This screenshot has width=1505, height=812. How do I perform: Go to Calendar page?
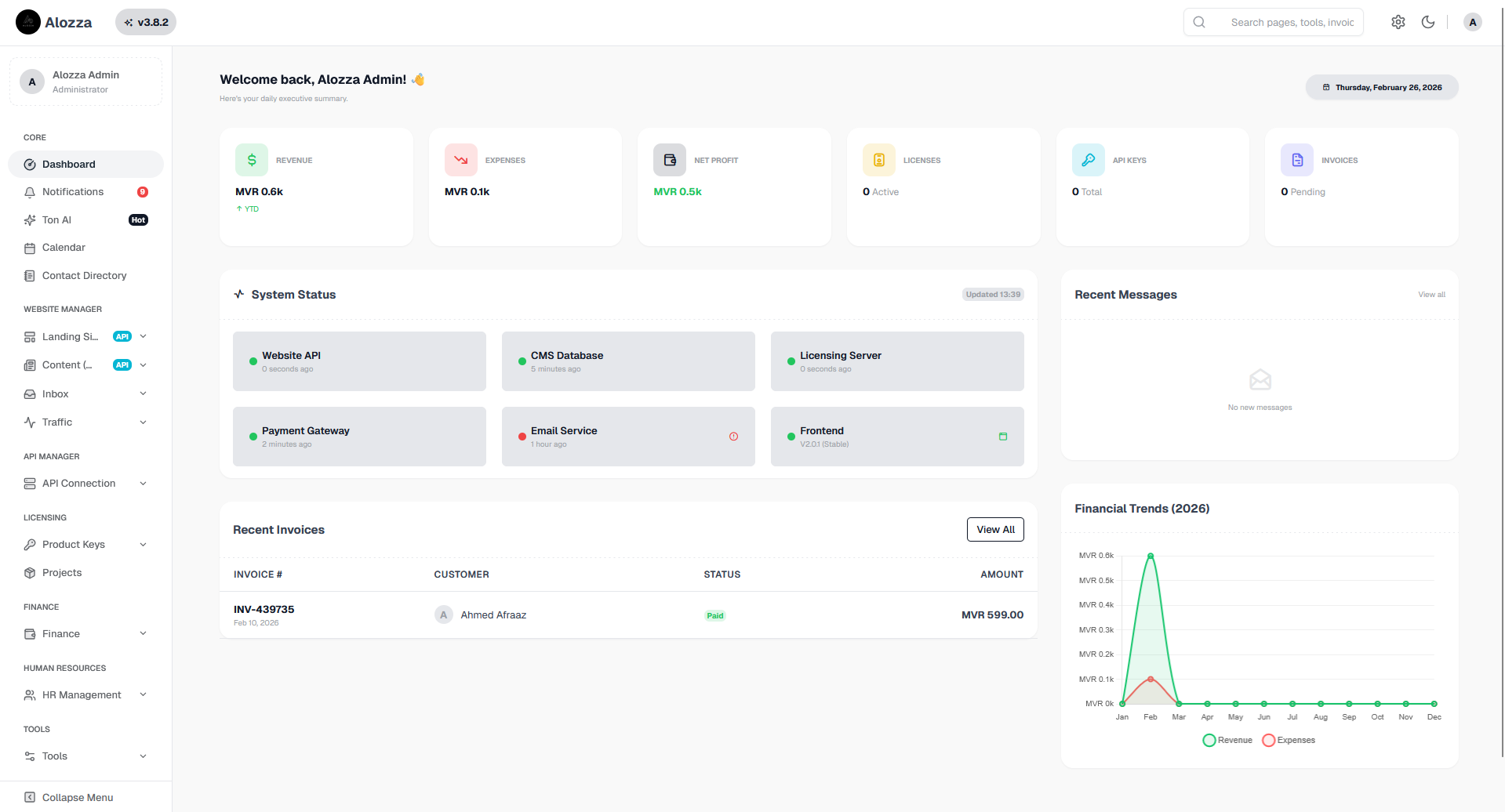pos(64,248)
